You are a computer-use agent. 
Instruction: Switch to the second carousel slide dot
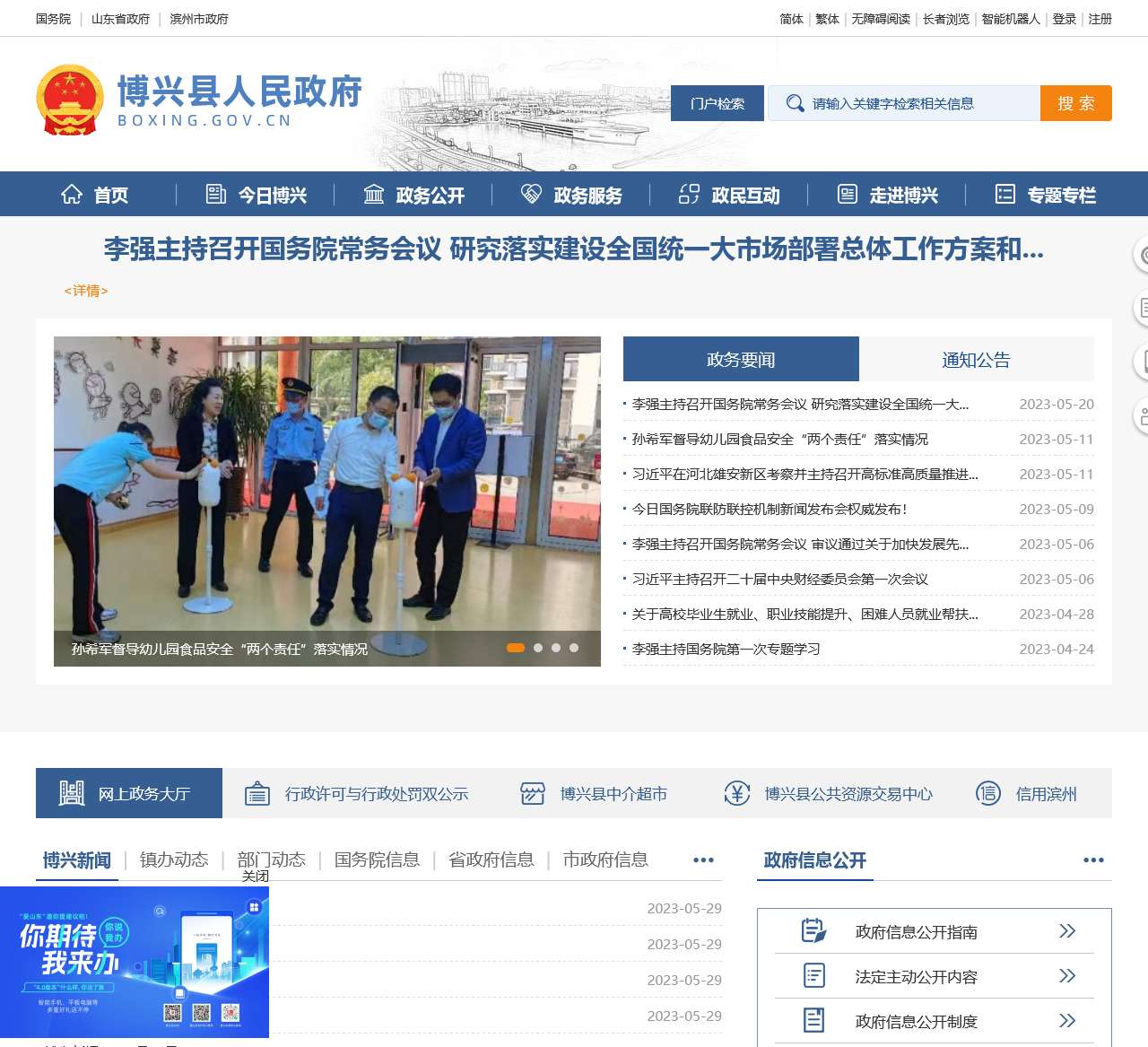point(538,648)
